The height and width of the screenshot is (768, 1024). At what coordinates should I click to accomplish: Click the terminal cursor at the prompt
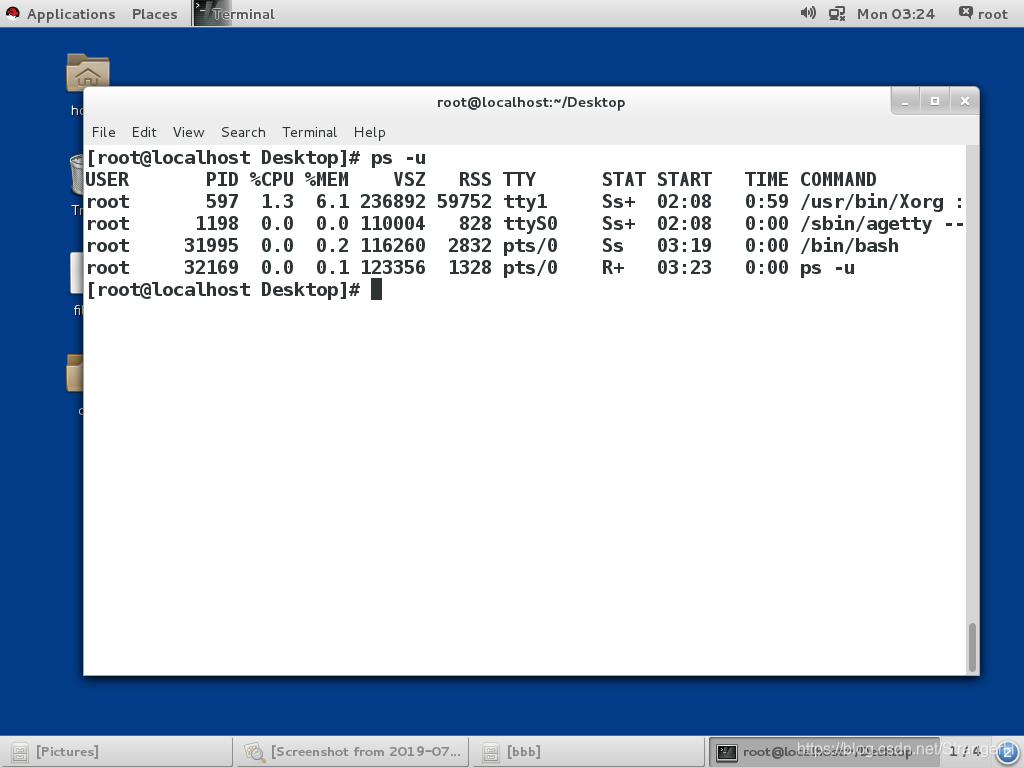click(x=376, y=289)
